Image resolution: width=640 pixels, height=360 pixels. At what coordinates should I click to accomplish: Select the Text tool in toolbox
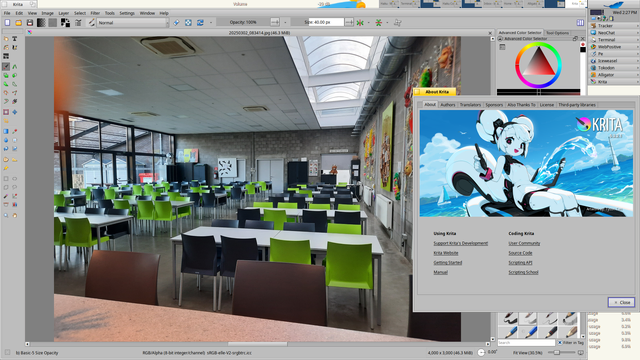coord(15,39)
